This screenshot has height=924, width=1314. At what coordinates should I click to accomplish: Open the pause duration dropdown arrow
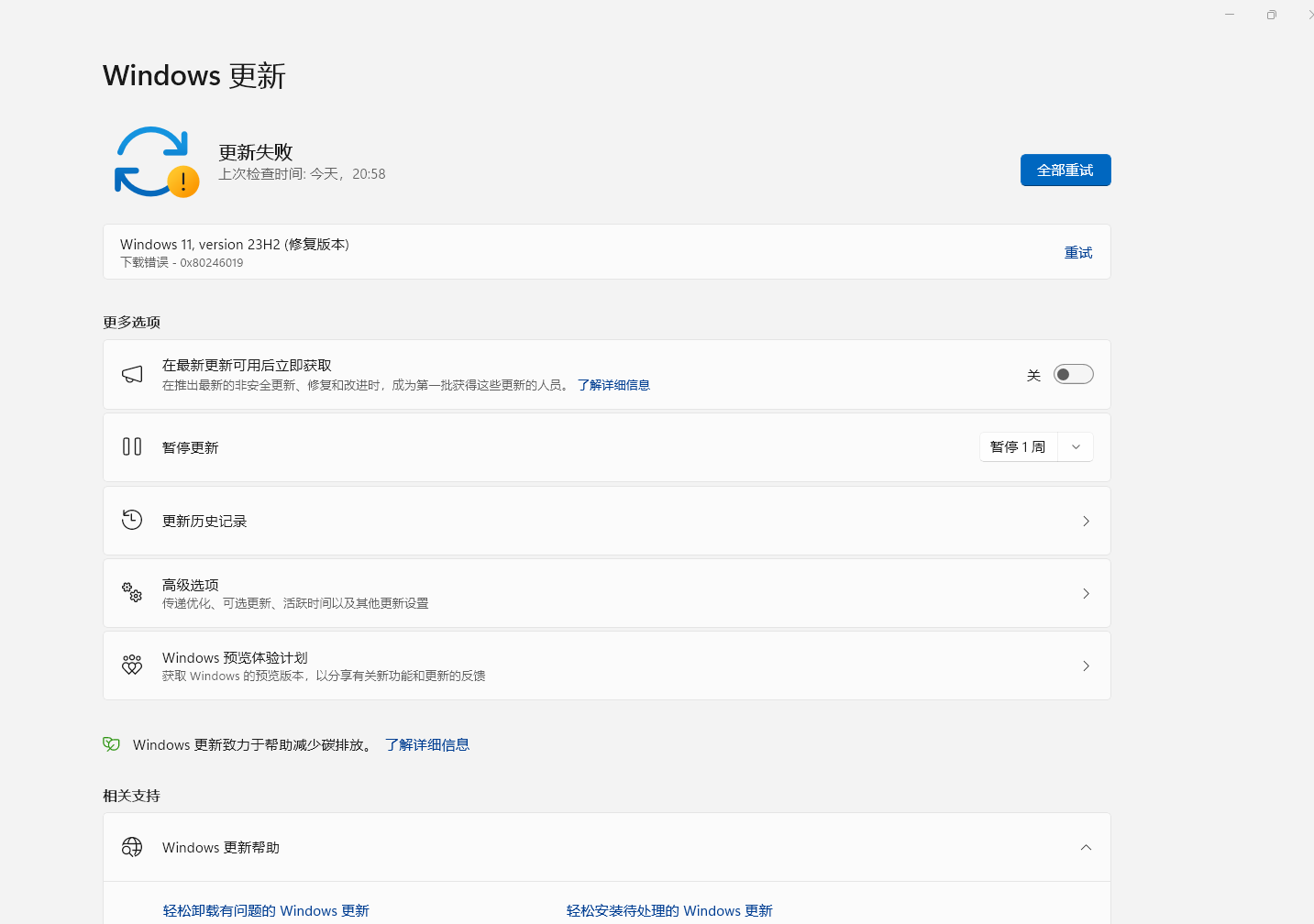1076,447
